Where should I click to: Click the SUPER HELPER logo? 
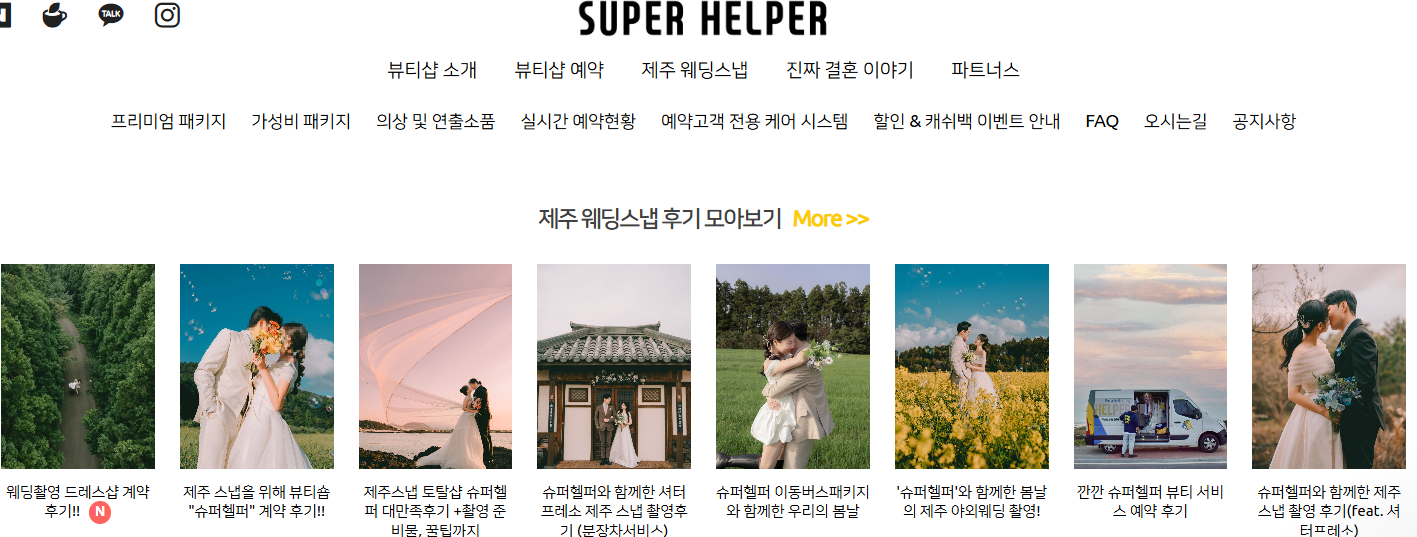click(703, 18)
